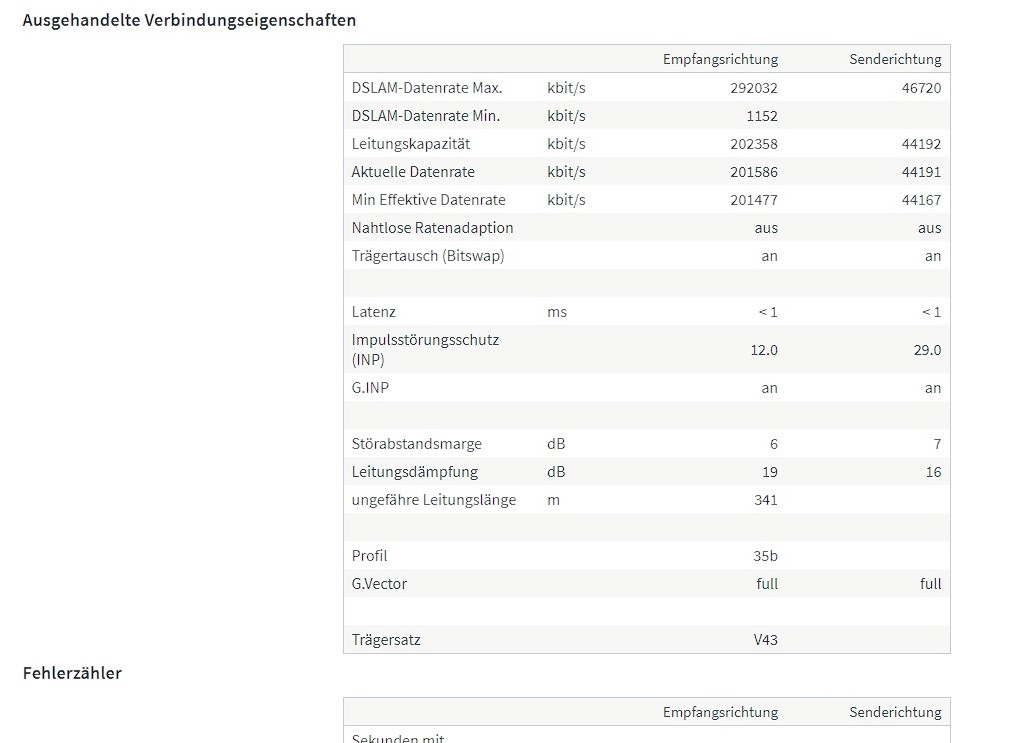The height and width of the screenshot is (743, 1027).
Task: Click Senderichtung header in Fehlerzähler table
Action: click(895, 712)
